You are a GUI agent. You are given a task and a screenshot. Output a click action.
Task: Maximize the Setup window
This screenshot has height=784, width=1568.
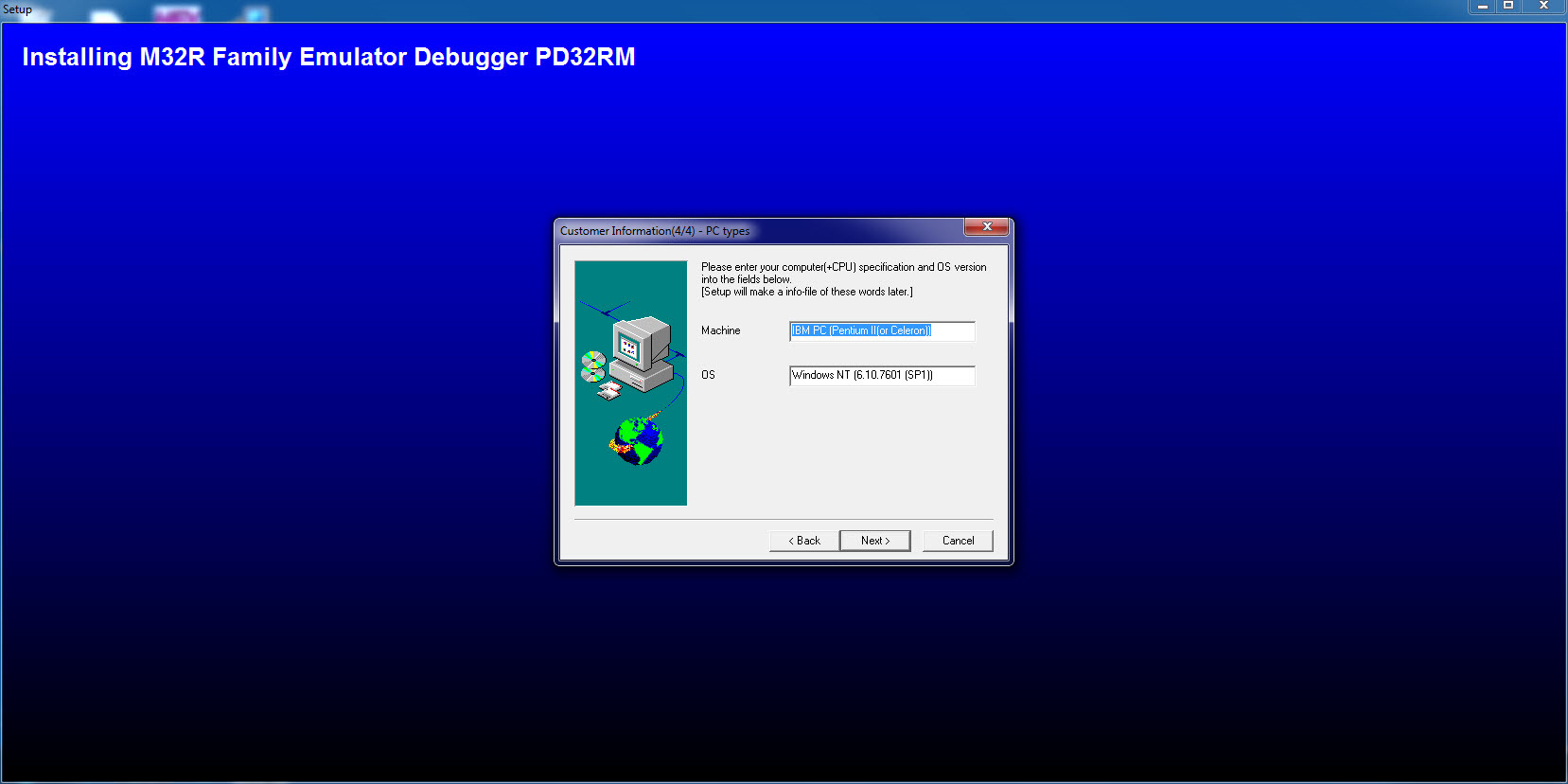pyautogui.click(x=1508, y=7)
